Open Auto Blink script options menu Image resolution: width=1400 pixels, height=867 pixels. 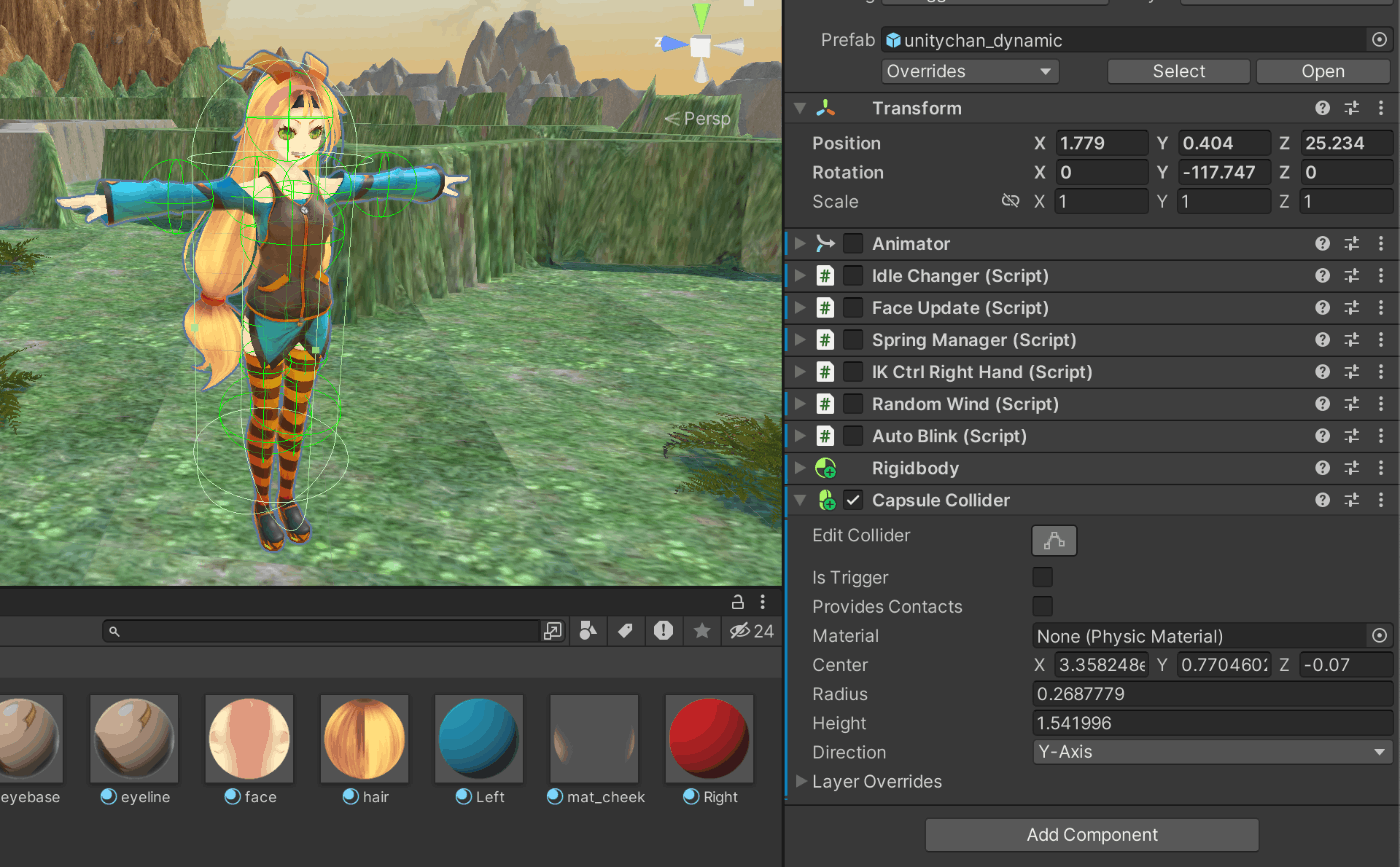tap(1381, 435)
